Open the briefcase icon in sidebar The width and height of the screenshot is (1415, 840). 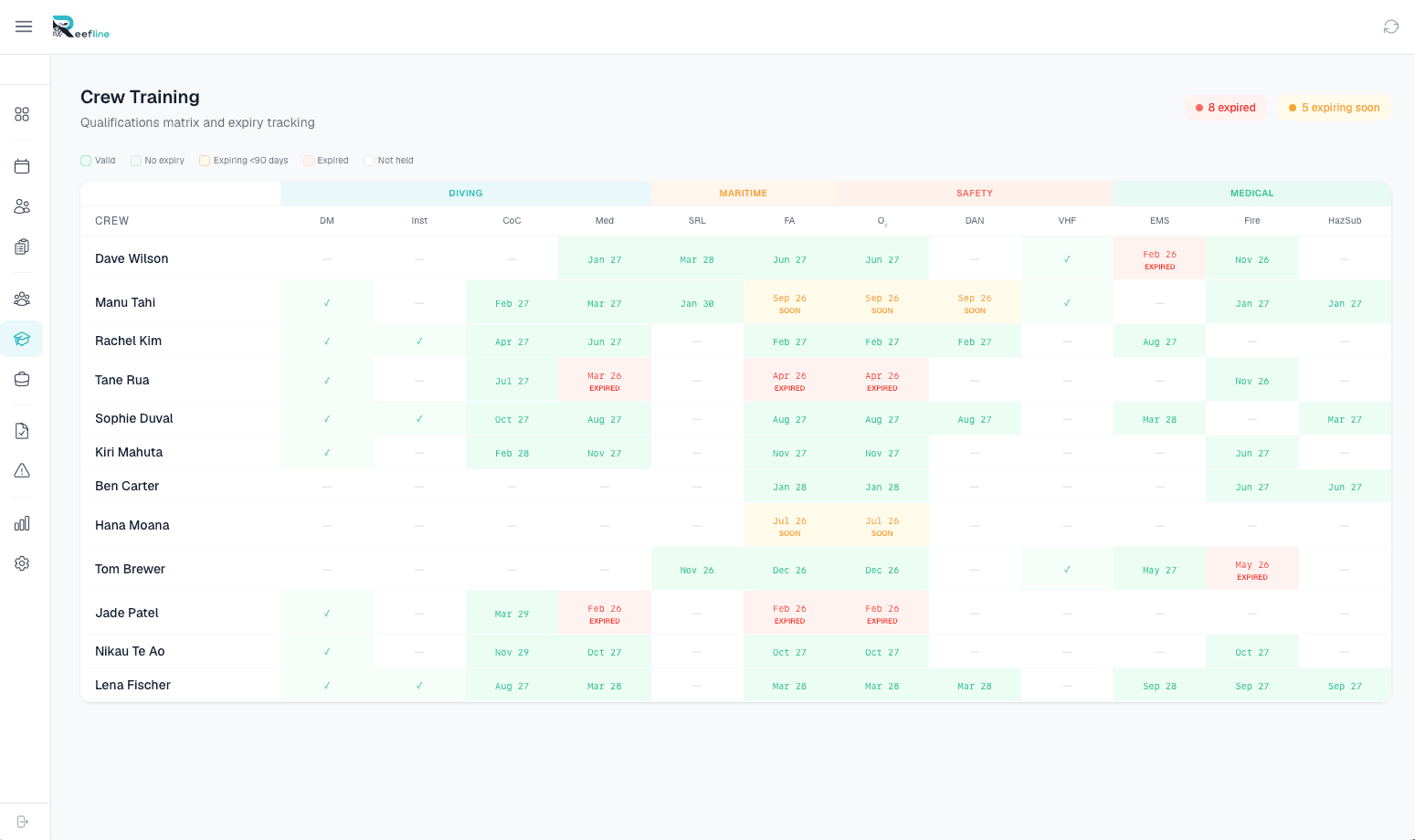click(x=22, y=379)
